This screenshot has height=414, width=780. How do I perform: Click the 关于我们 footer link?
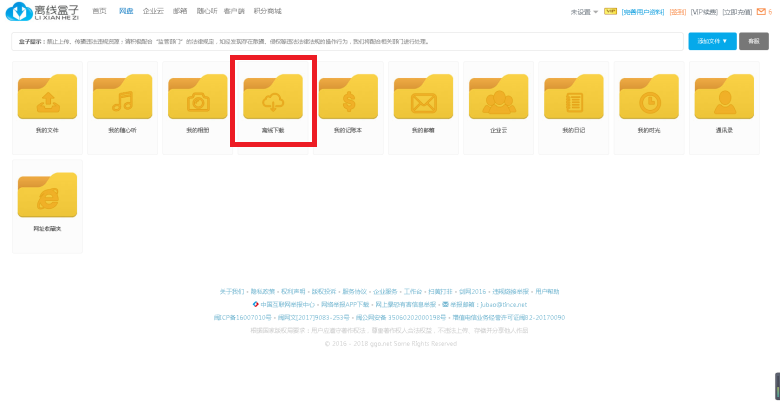(231, 291)
